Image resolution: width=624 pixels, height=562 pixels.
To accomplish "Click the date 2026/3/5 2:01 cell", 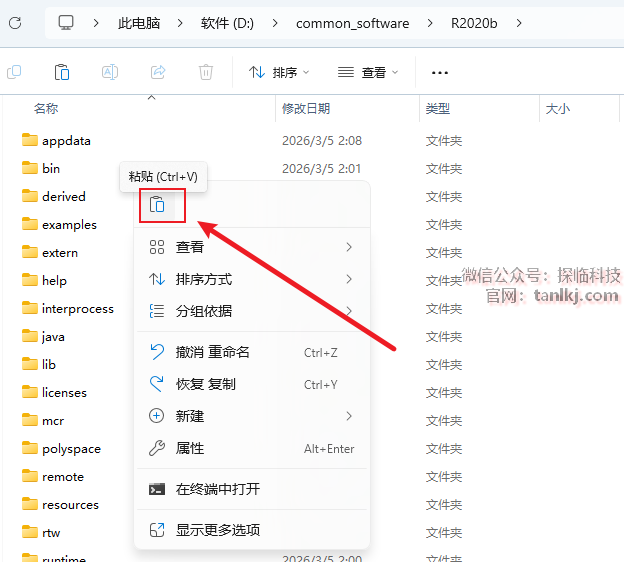I will pos(322,169).
